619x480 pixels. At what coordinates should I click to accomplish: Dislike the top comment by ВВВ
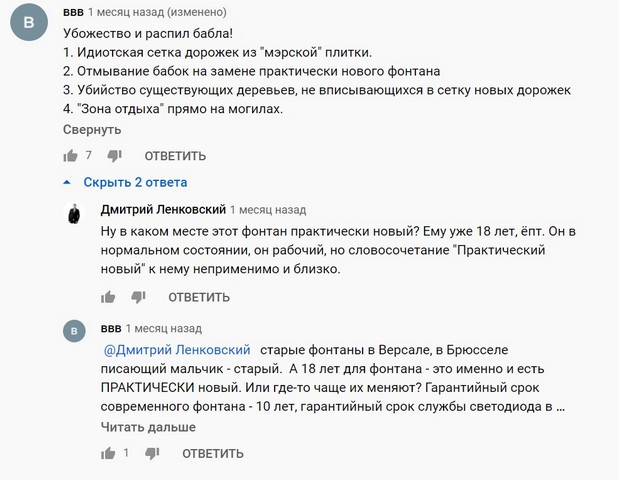(x=114, y=156)
